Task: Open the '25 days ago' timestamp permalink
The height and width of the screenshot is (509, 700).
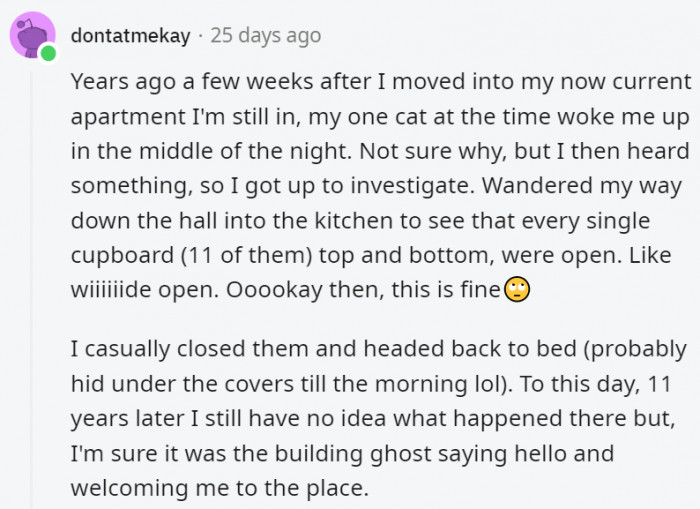Action: point(266,35)
